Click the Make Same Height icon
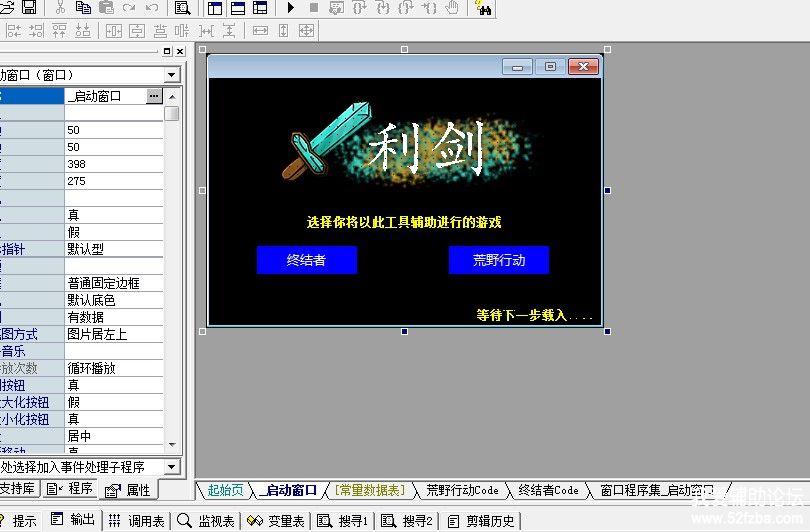The image size is (810, 532). pos(283,31)
